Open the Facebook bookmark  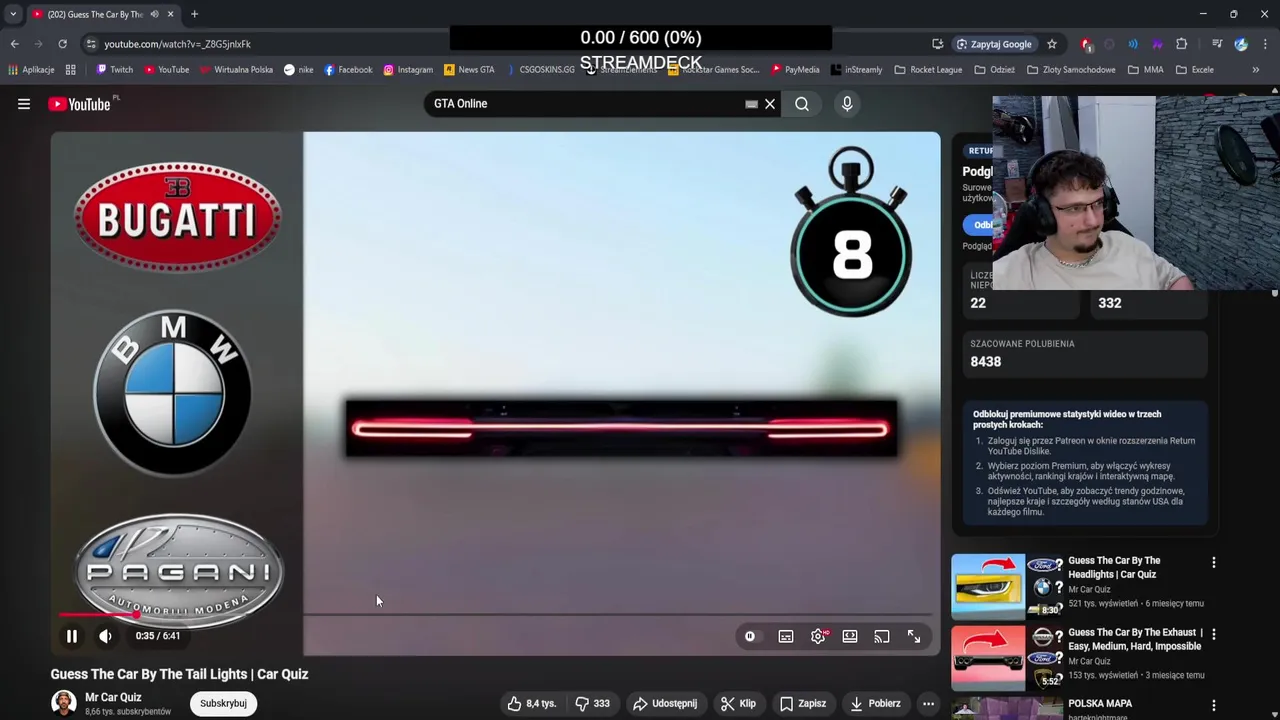348,70
